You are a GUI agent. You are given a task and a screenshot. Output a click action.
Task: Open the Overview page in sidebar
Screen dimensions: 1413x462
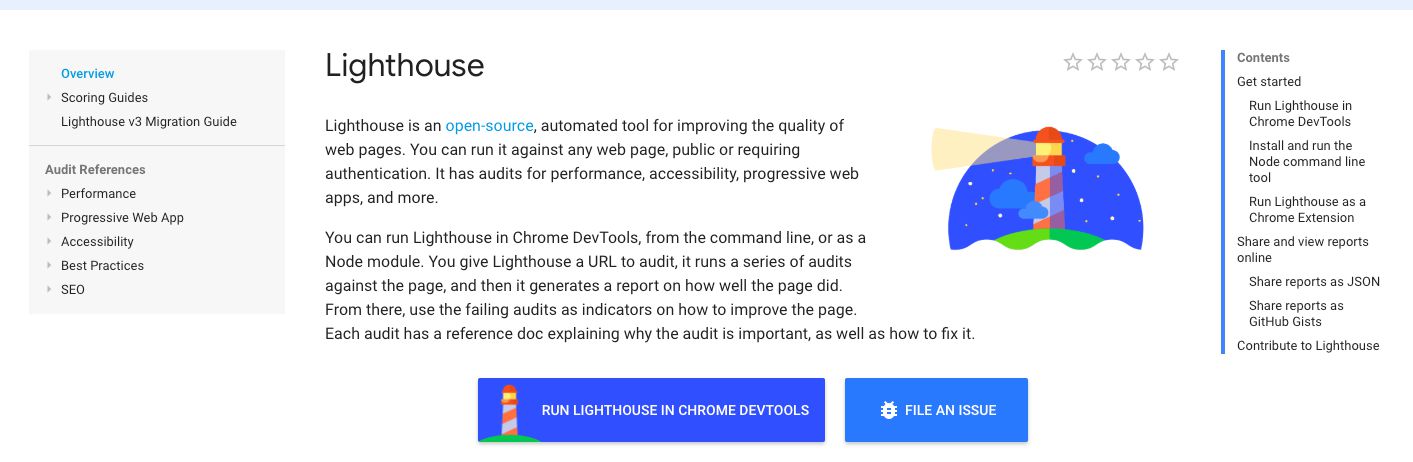tap(88, 73)
